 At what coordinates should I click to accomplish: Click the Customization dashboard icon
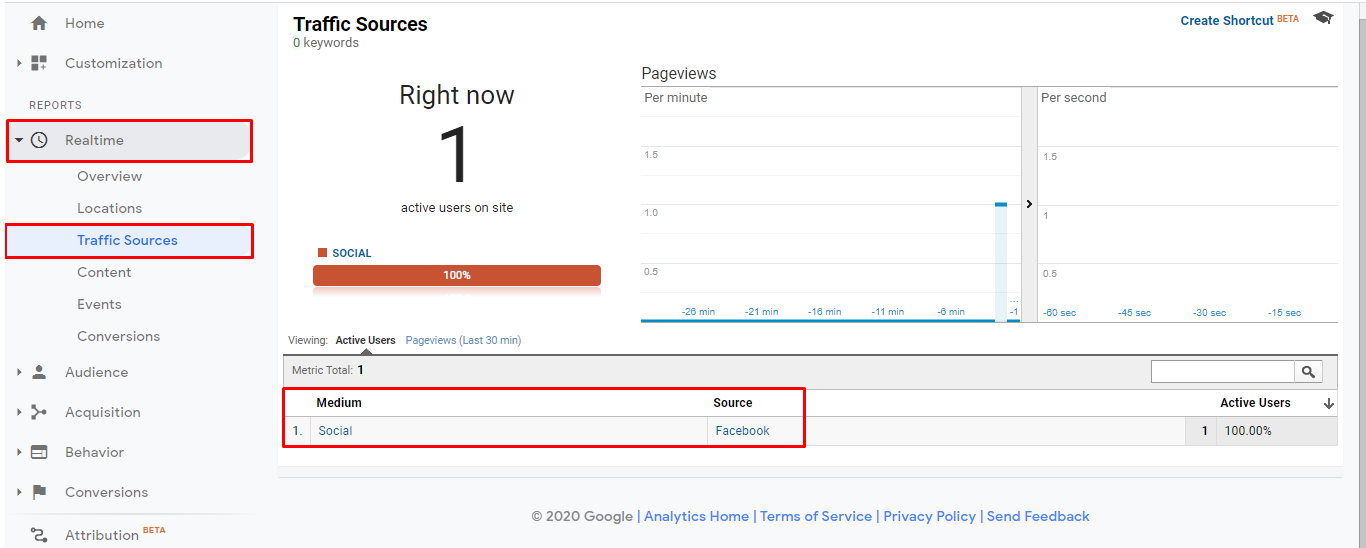[39, 63]
